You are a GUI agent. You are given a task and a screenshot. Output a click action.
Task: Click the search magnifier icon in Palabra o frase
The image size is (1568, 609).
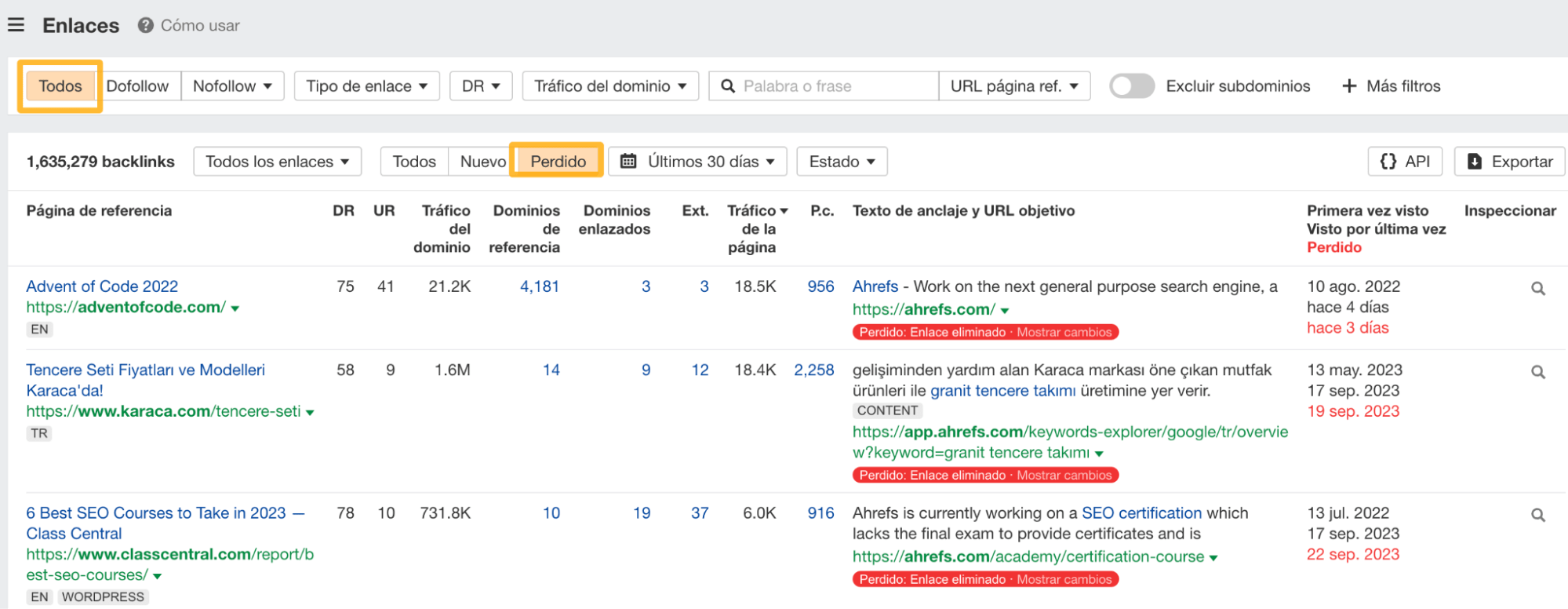[728, 86]
